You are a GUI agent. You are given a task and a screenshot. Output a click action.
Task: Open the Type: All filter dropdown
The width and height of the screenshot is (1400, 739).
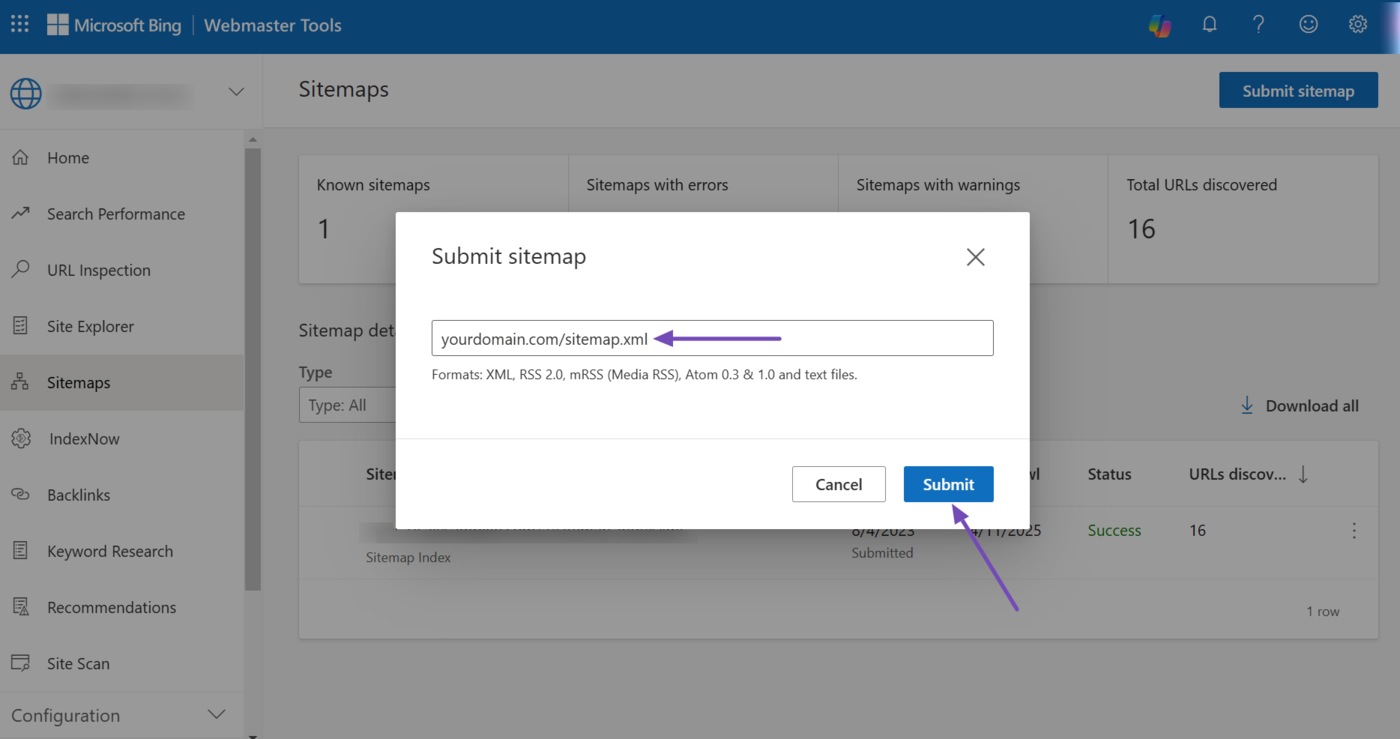pos(346,405)
